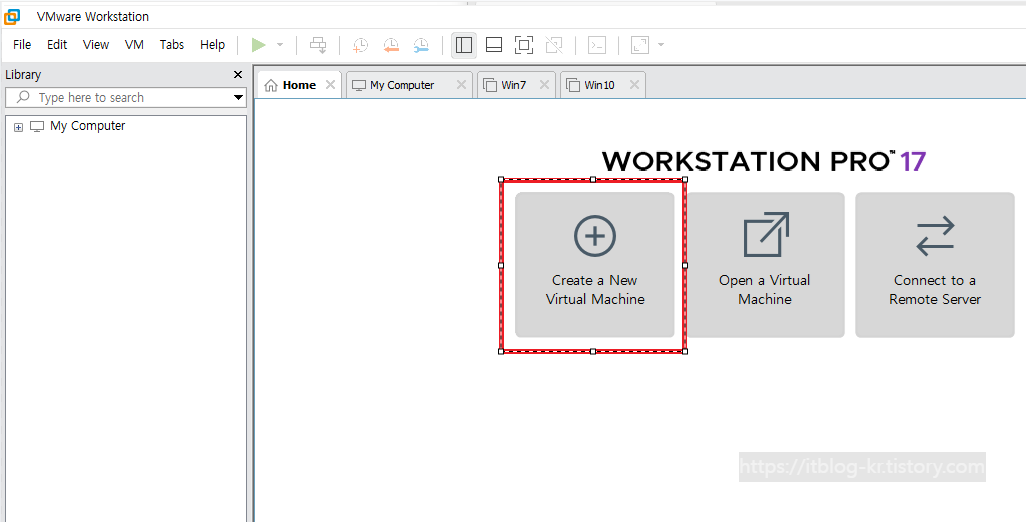Click Create a New Virtual Machine
Viewport: 1026px width, 522px height.
point(595,265)
